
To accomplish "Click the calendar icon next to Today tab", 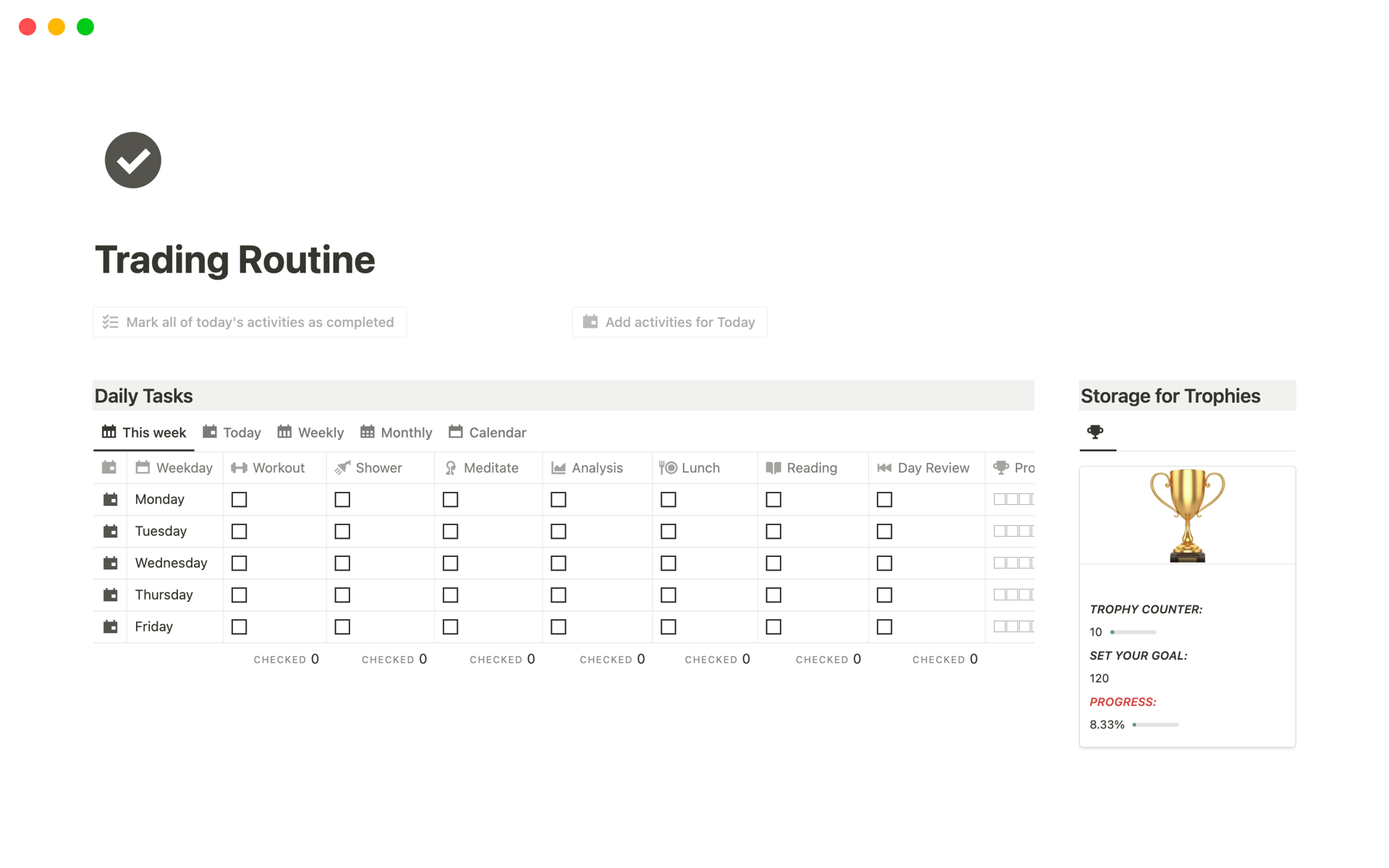I will (209, 432).
